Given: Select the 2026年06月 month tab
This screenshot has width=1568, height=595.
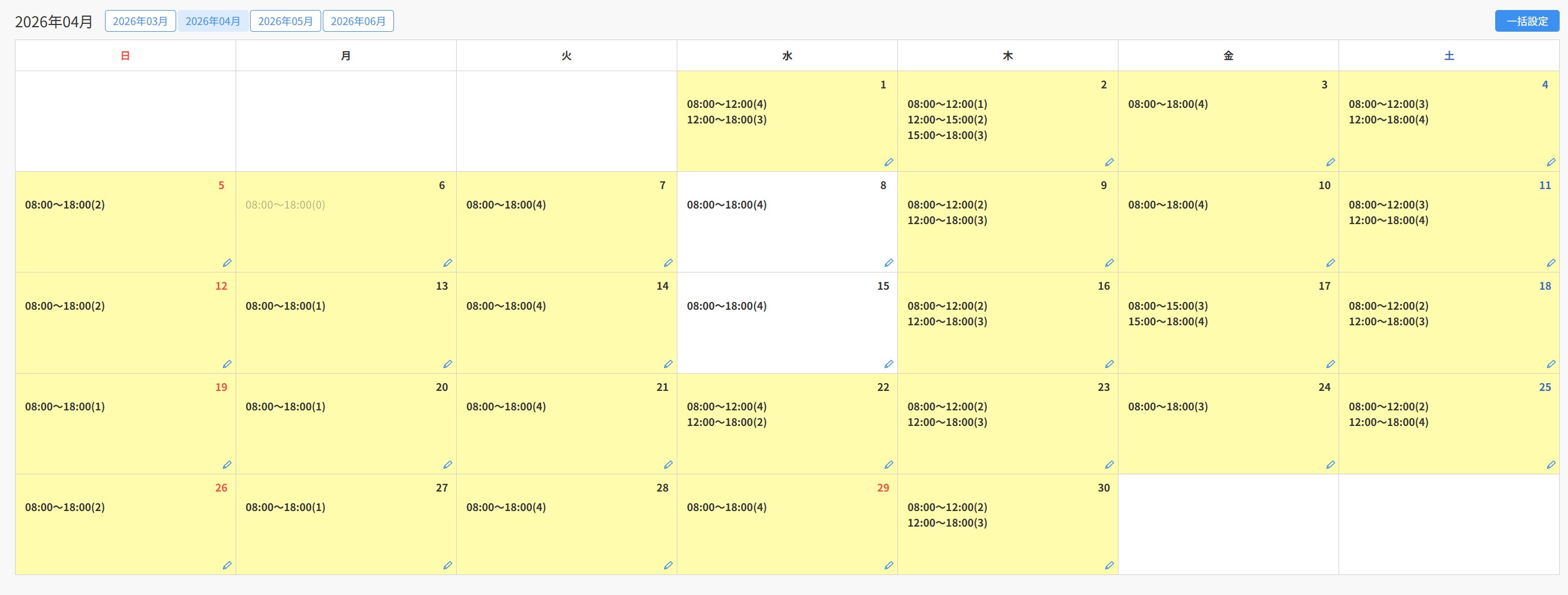Looking at the screenshot, I should pos(358,21).
